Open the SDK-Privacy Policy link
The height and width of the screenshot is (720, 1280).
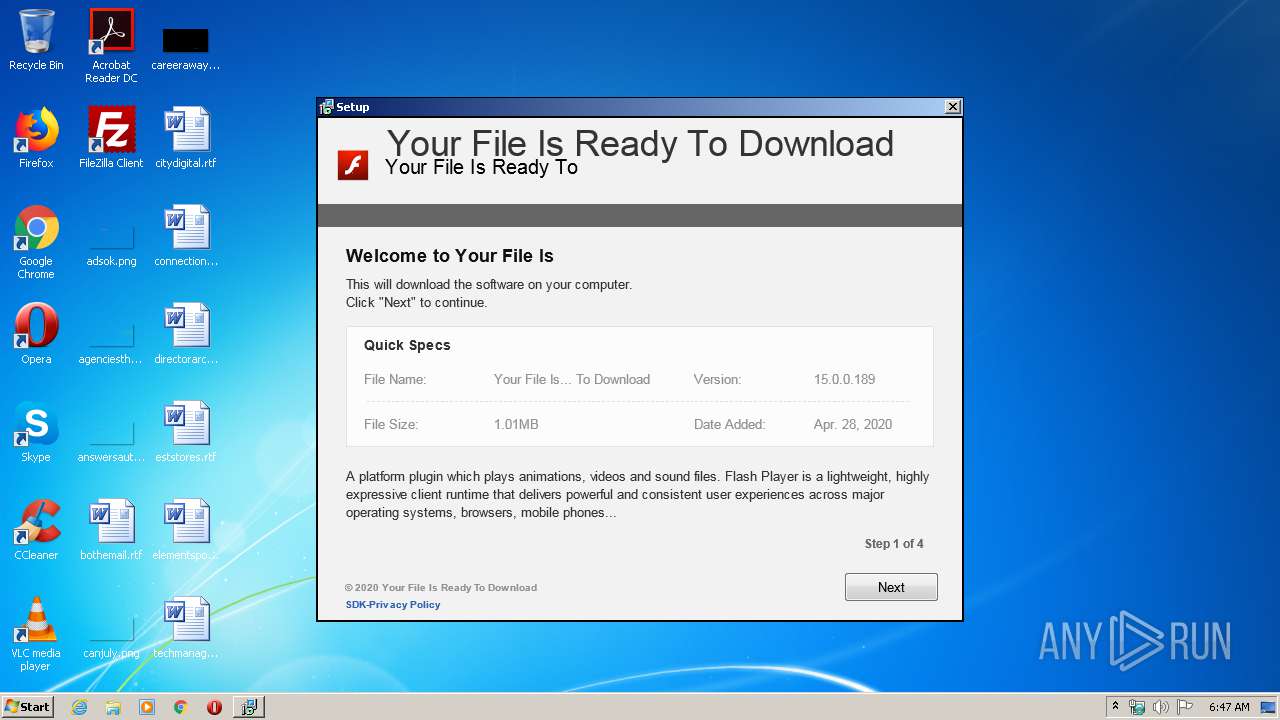393,604
